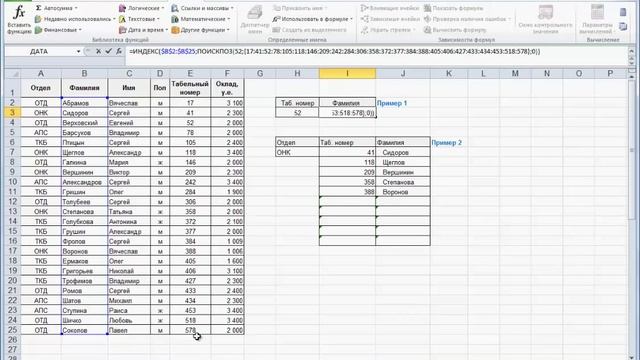This screenshot has width=640, height=360.
Task: Open the Математические functions dropdown
Action: tap(201, 19)
